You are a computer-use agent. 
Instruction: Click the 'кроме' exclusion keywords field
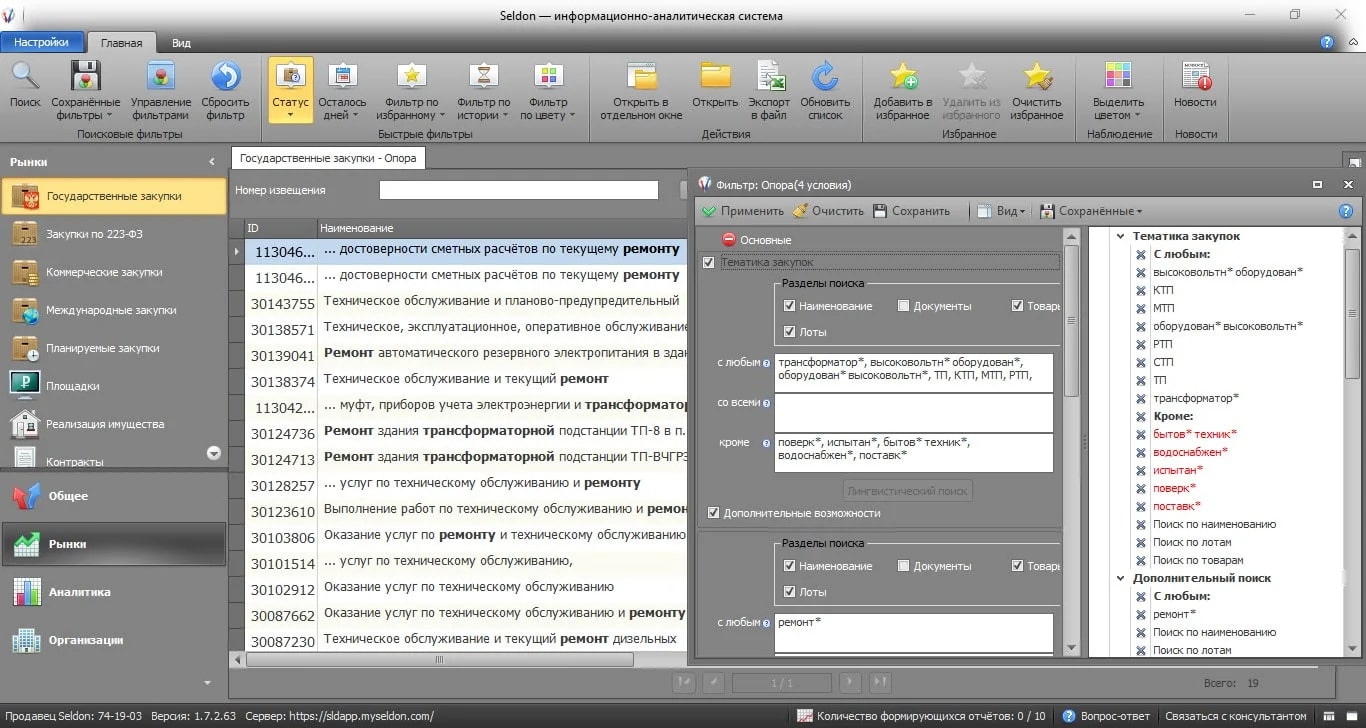pos(914,452)
